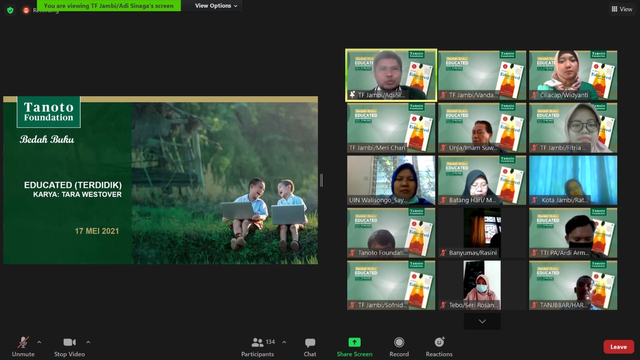The height and width of the screenshot is (360, 640).
Task: Open the View Options dropdown
Action: 216,6
